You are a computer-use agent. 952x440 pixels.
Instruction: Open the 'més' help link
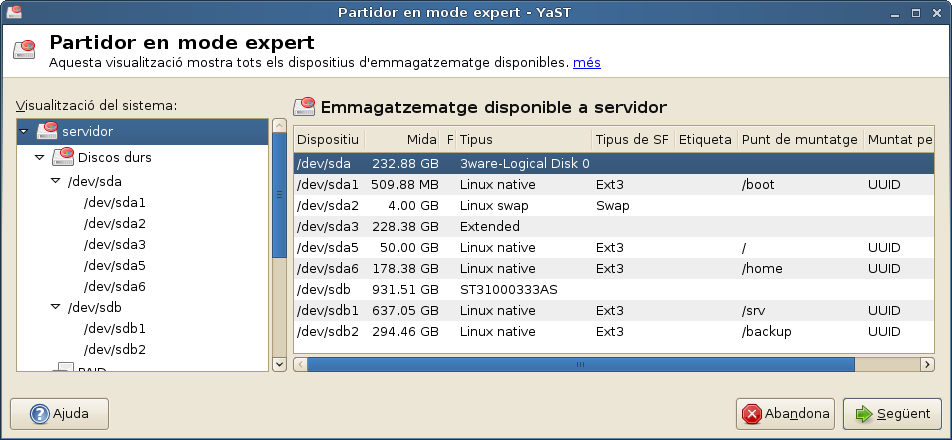click(x=586, y=62)
